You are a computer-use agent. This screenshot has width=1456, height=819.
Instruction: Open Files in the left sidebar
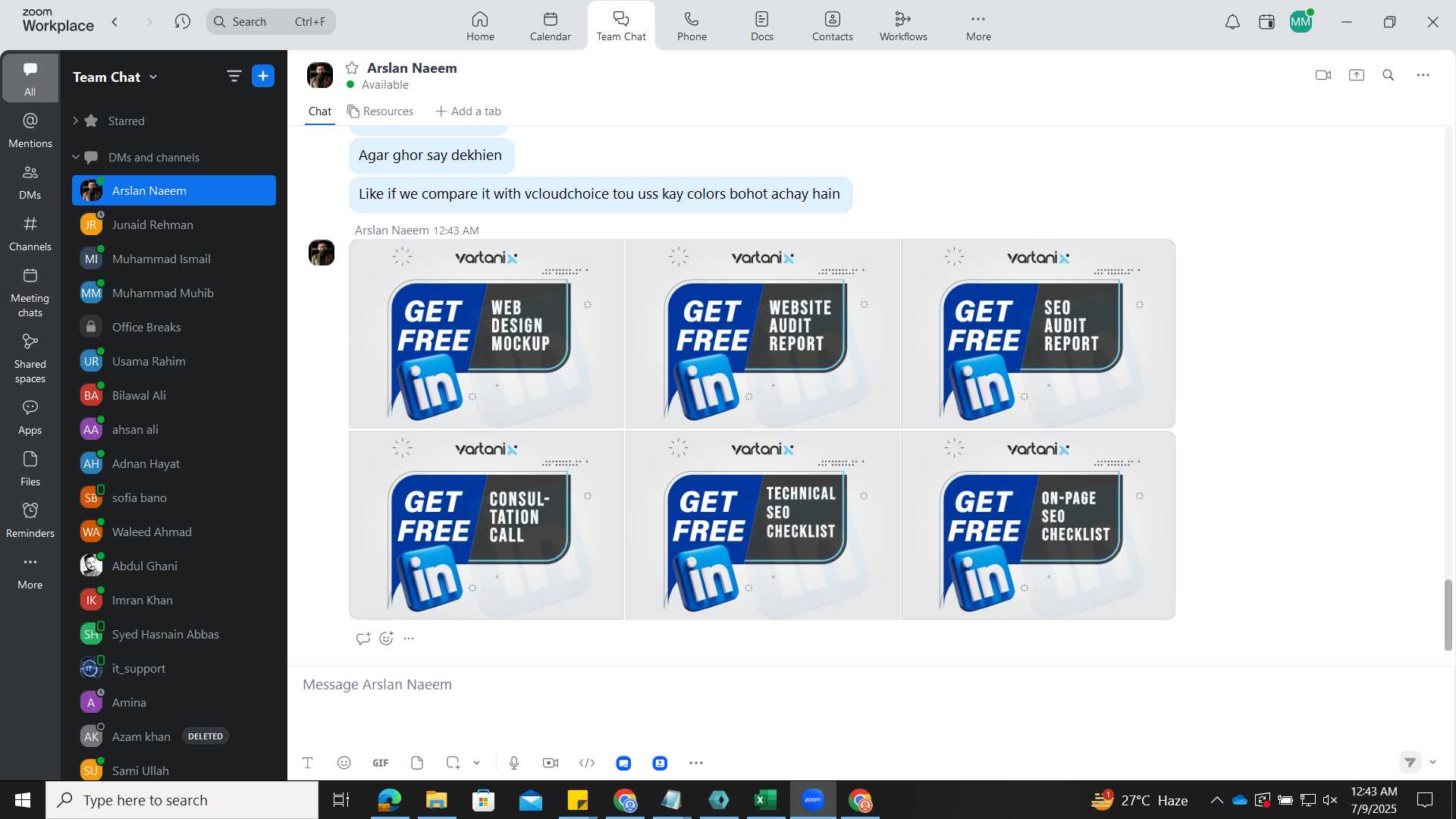point(30,469)
